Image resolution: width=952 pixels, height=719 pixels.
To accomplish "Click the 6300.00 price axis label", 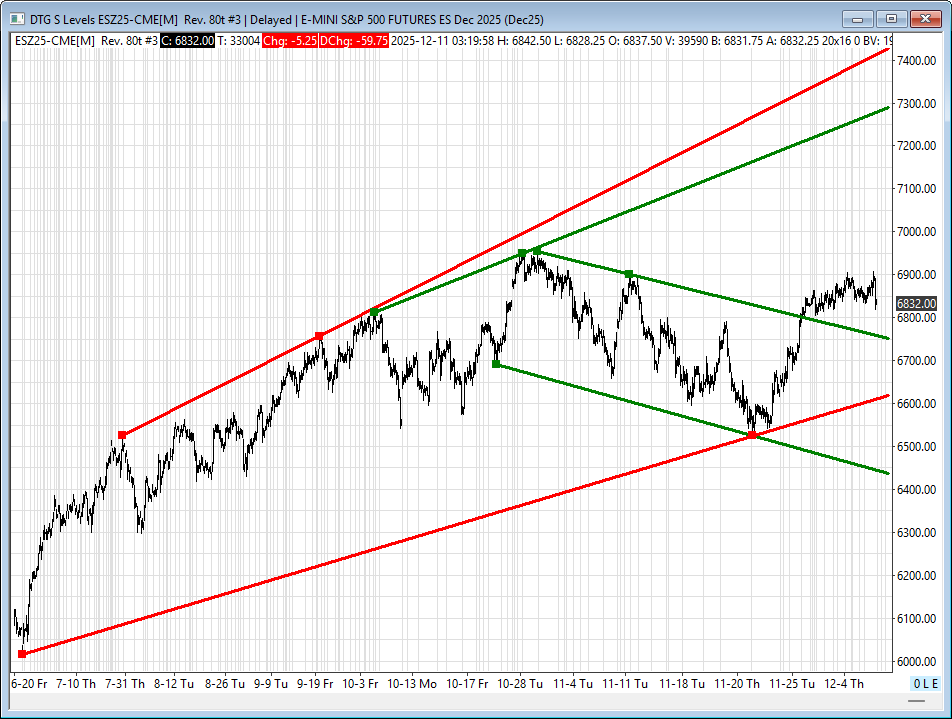I will [x=916, y=533].
